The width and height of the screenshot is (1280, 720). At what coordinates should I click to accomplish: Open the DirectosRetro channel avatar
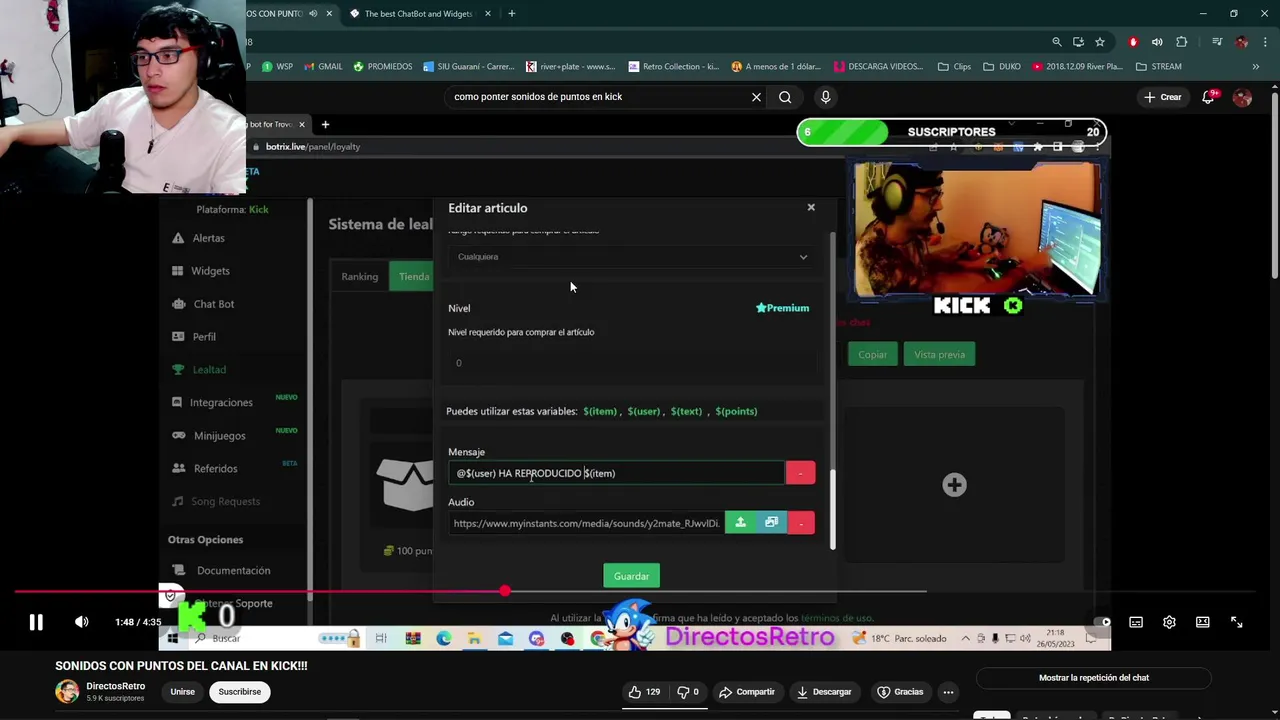pyautogui.click(x=67, y=692)
